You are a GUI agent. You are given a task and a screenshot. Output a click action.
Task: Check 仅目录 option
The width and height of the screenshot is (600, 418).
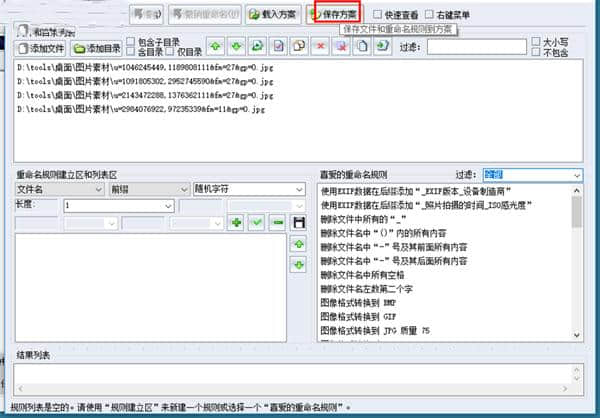coord(170,51)
